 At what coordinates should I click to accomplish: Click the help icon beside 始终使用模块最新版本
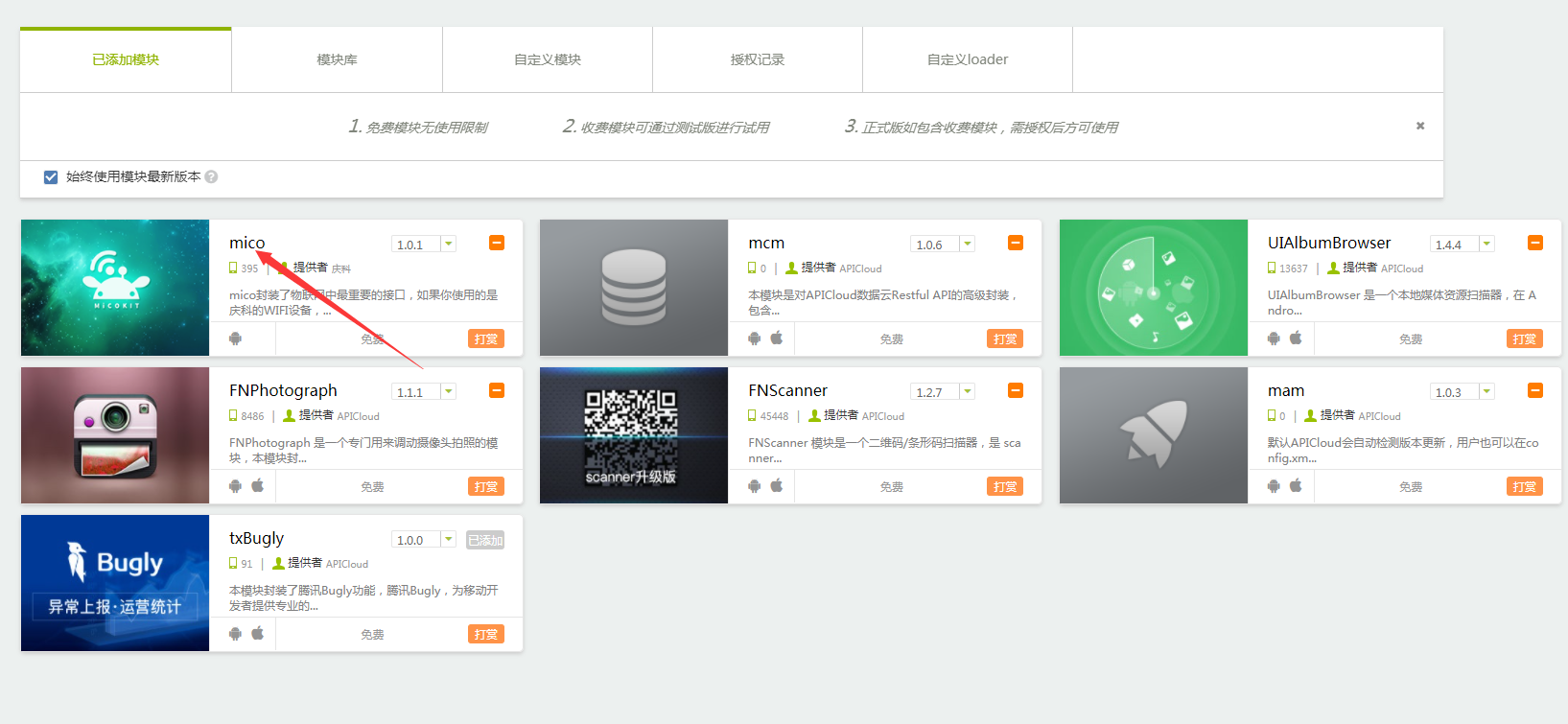pos(211,176)
